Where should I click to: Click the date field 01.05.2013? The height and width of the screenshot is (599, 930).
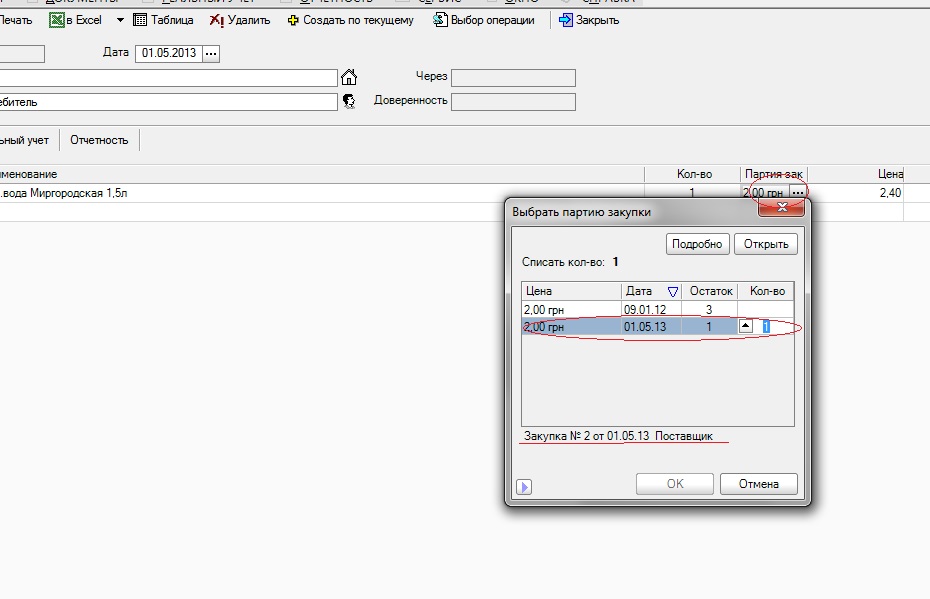point(169,53)
